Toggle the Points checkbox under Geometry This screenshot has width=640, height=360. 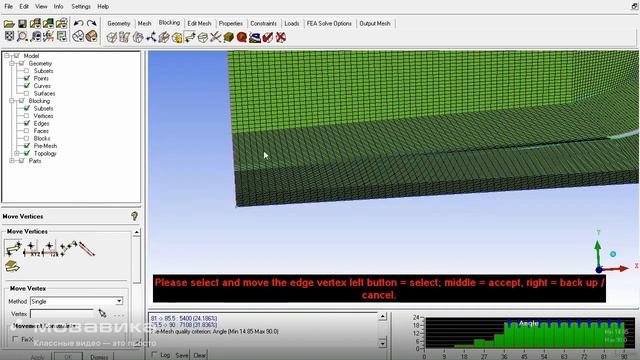click(x=27, y=78)
